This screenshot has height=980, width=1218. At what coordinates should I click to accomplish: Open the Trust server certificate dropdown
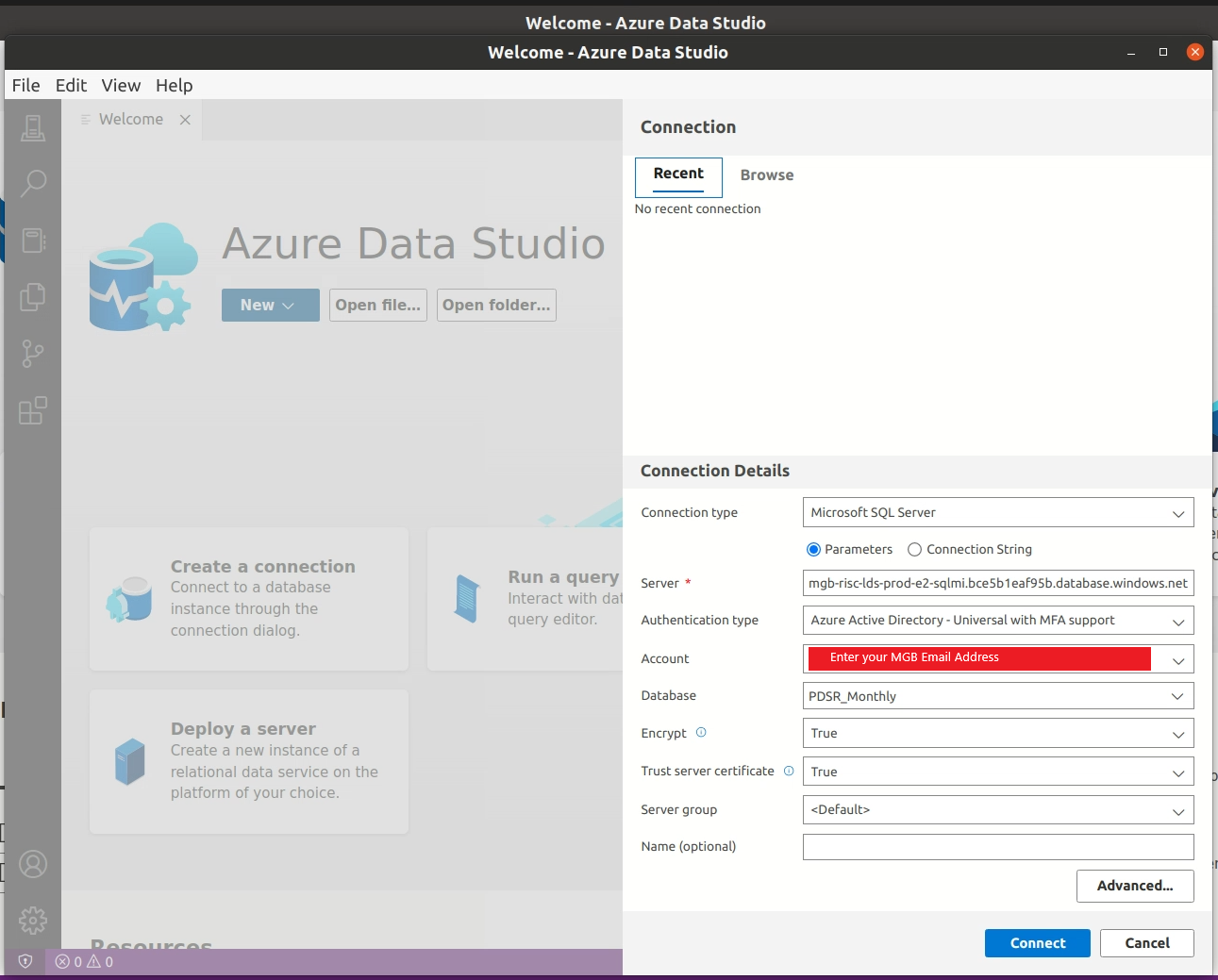click(998, 772)
